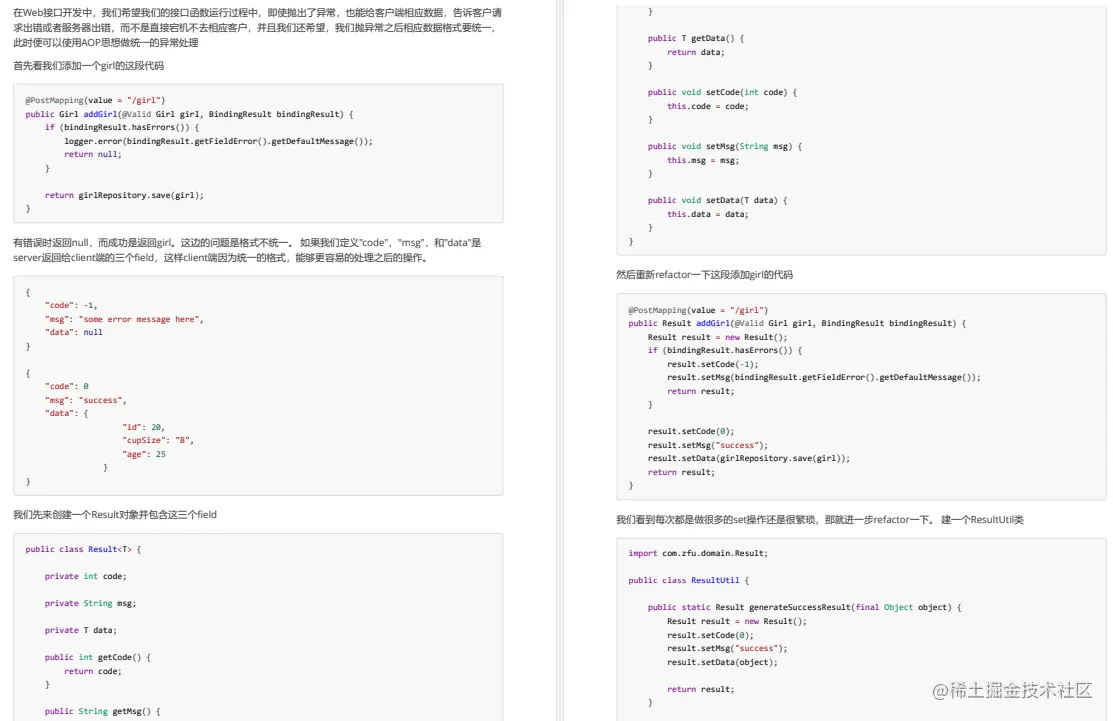1113x721 pixels.
Task: Click the JSON "some error message here" line
Action: (124, 319)
